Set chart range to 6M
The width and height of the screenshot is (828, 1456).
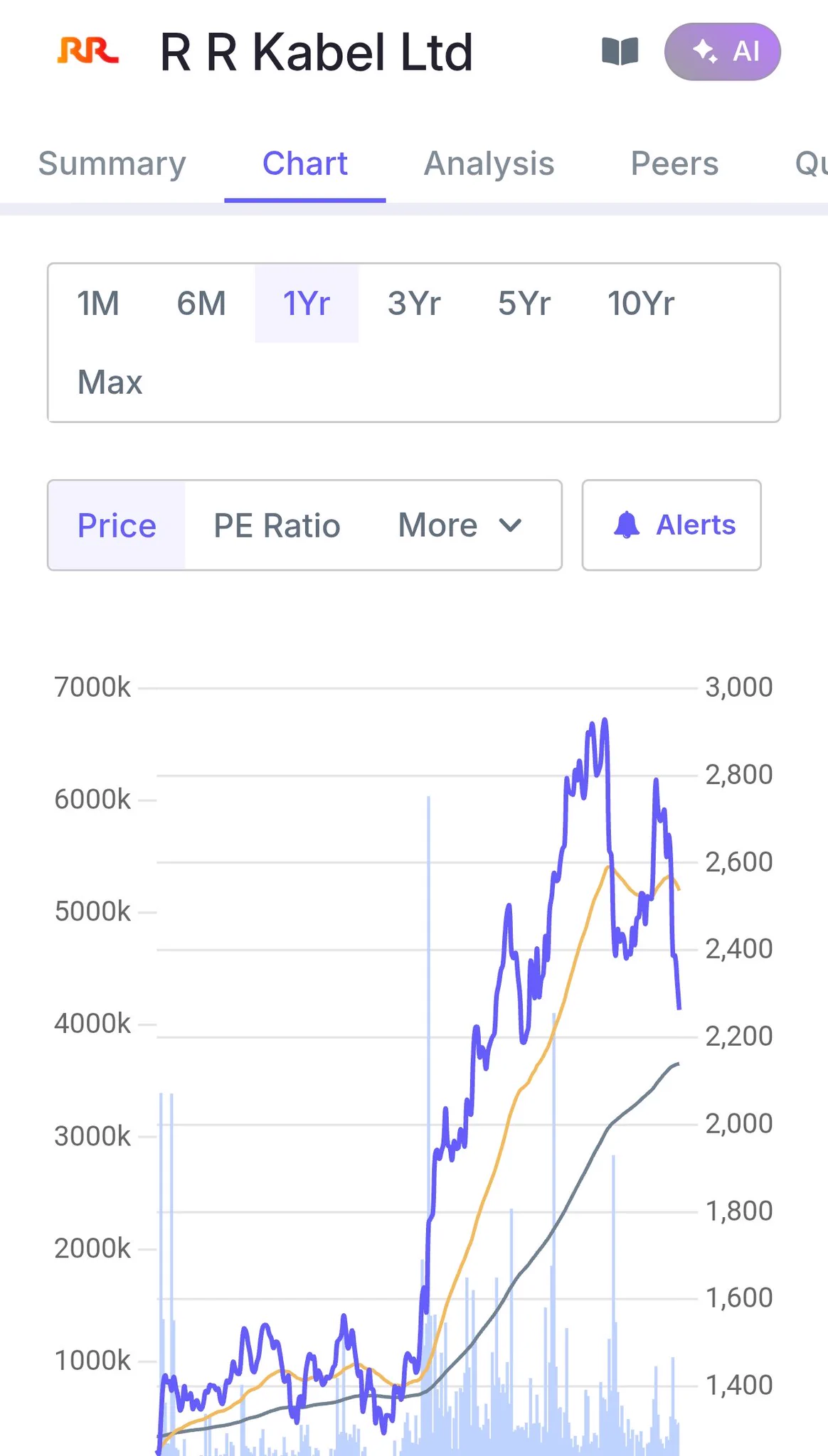click(201, 304)
